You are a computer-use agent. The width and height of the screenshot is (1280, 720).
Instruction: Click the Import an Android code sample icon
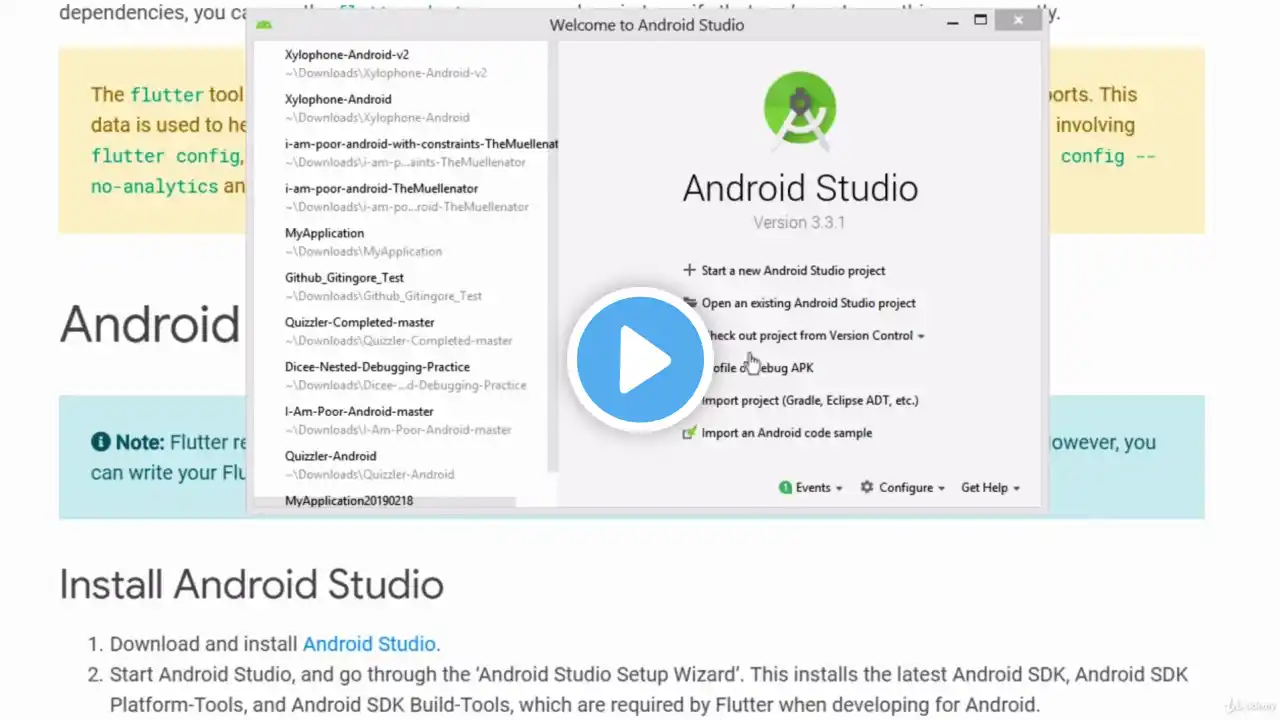689,433
